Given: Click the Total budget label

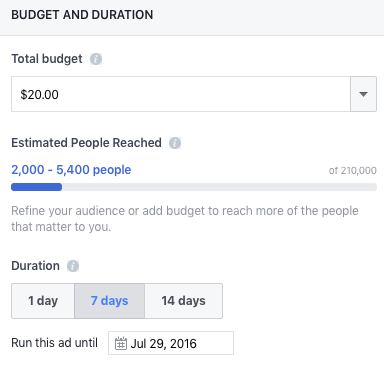Looking at the screenshot, I should (x=47, y=59).
